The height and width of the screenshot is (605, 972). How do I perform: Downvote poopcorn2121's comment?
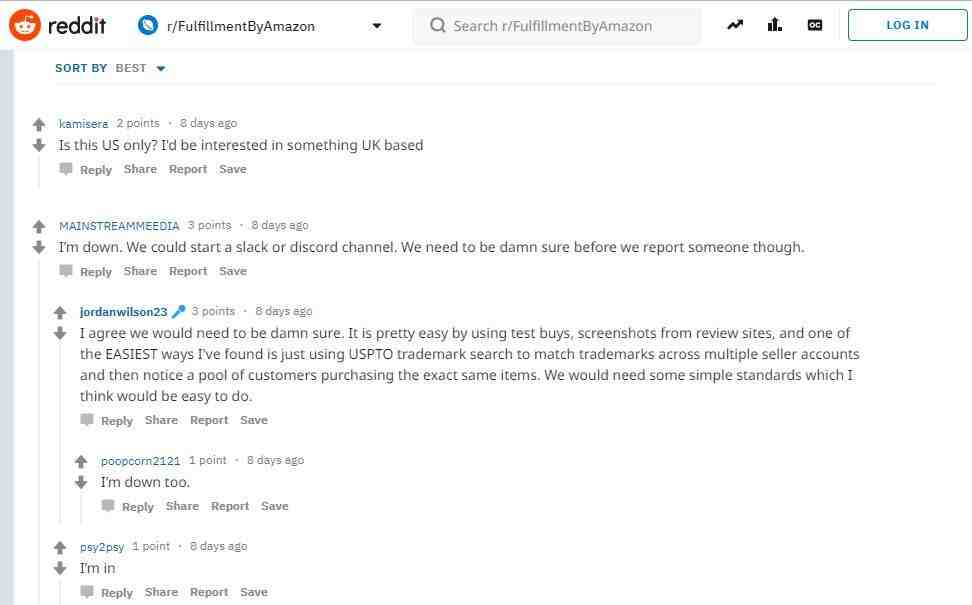[81, 482]
